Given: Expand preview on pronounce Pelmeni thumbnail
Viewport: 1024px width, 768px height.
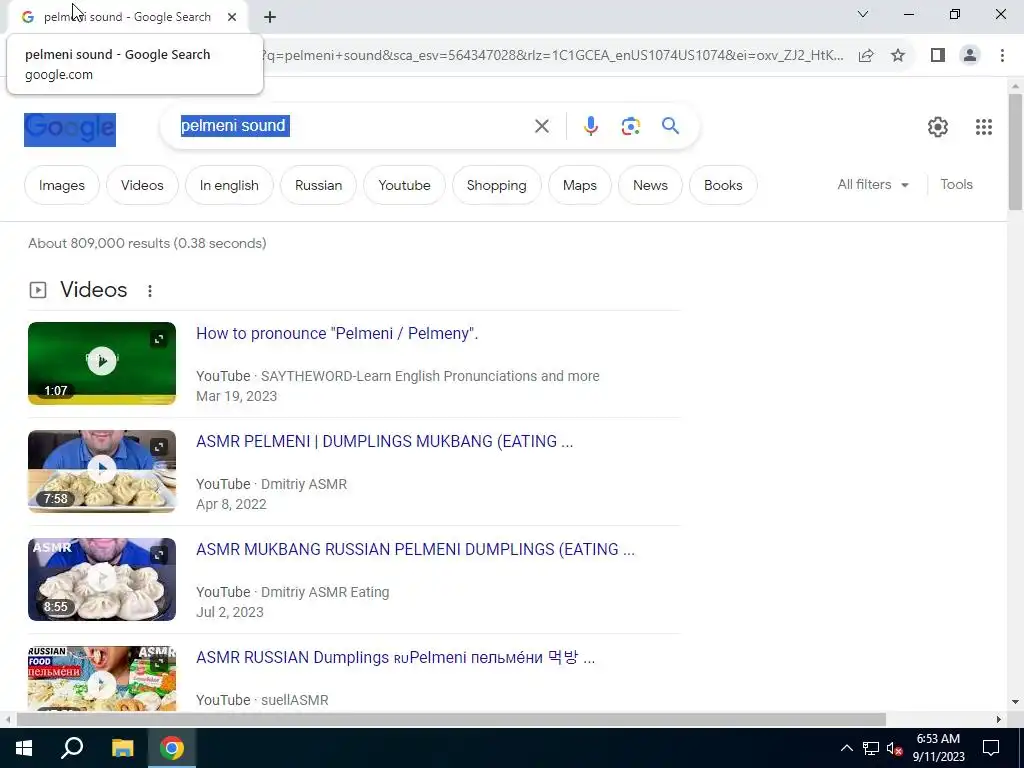Looking at the screenshot, I should pyautogui.click(x=159, y=339).
